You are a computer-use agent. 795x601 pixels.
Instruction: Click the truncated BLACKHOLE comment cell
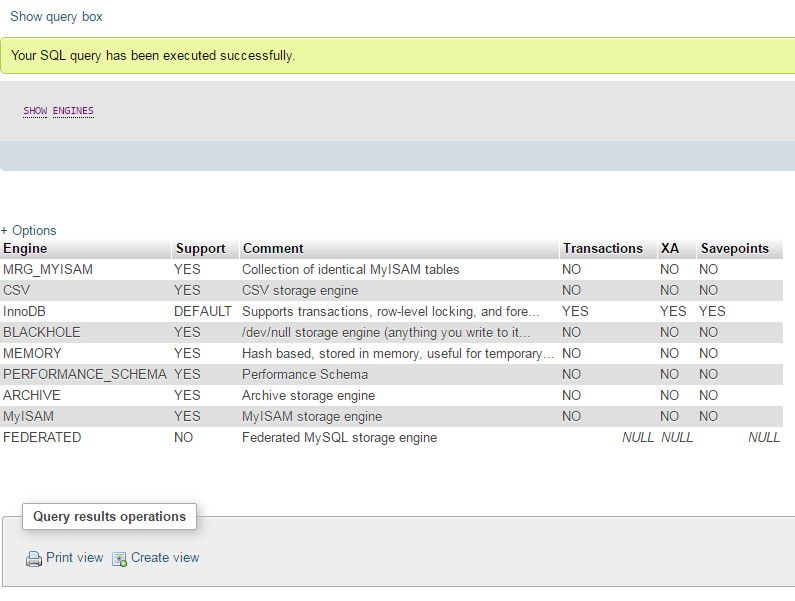(386, 332)
